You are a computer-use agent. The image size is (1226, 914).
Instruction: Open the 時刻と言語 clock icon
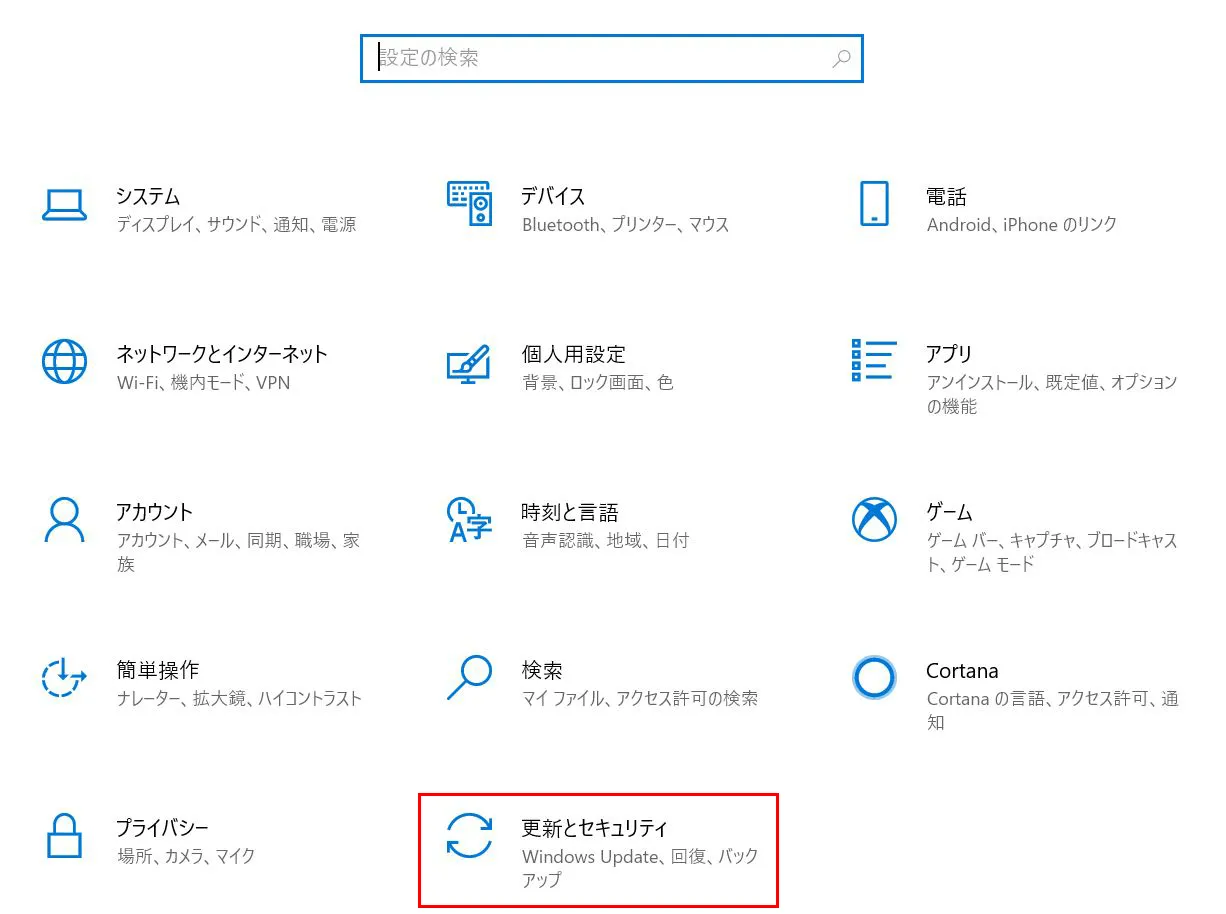[x=469, y=519]
